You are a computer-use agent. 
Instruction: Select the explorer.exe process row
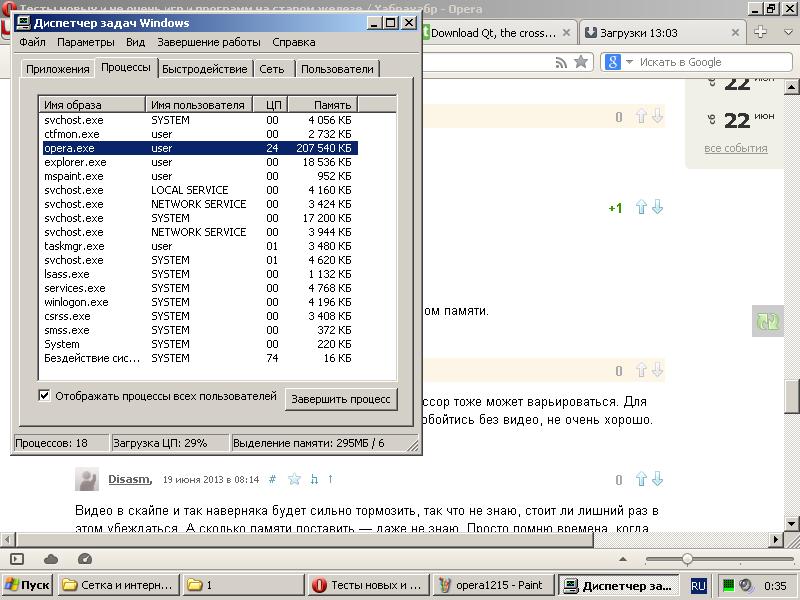(x=200, y=162)
